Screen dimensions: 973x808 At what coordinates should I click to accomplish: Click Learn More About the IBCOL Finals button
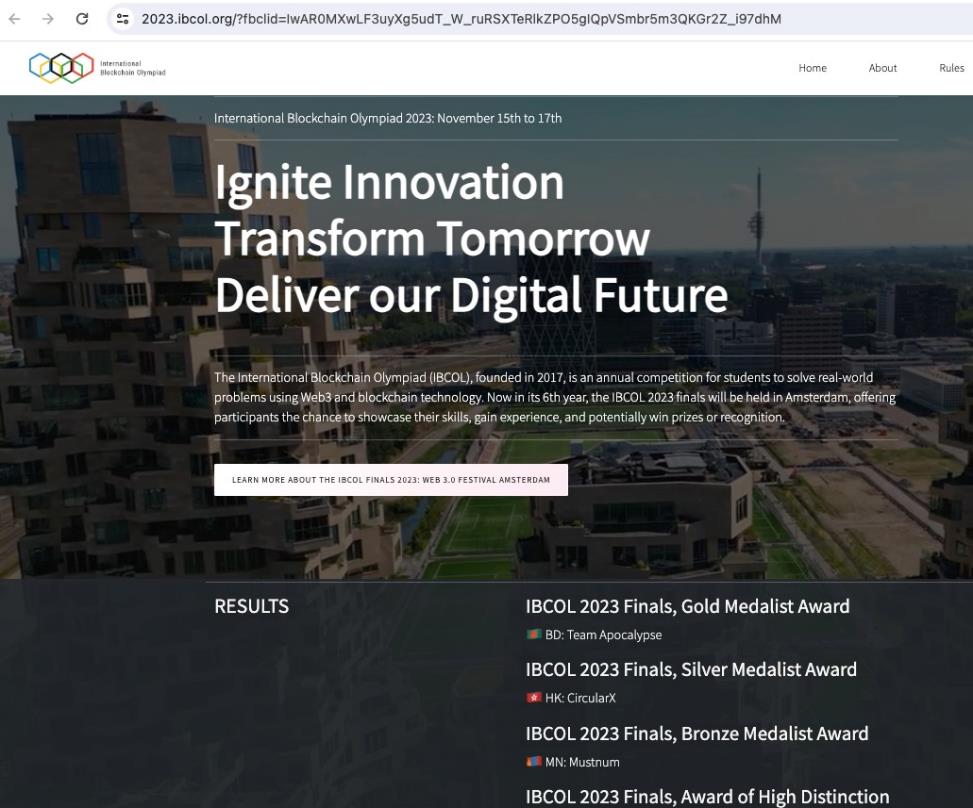click(391, 480)
